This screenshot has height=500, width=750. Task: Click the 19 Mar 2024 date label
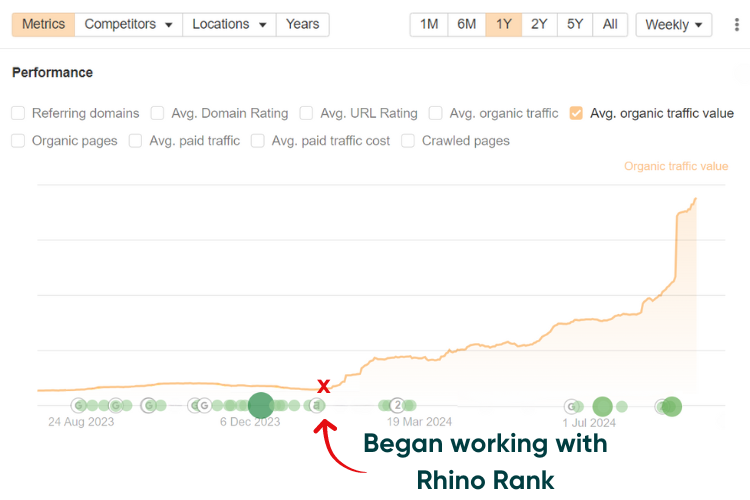419,422
